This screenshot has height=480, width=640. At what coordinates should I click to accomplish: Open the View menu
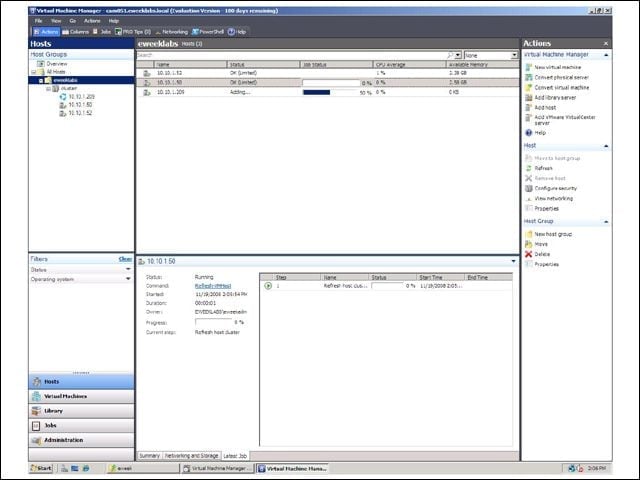56,21
